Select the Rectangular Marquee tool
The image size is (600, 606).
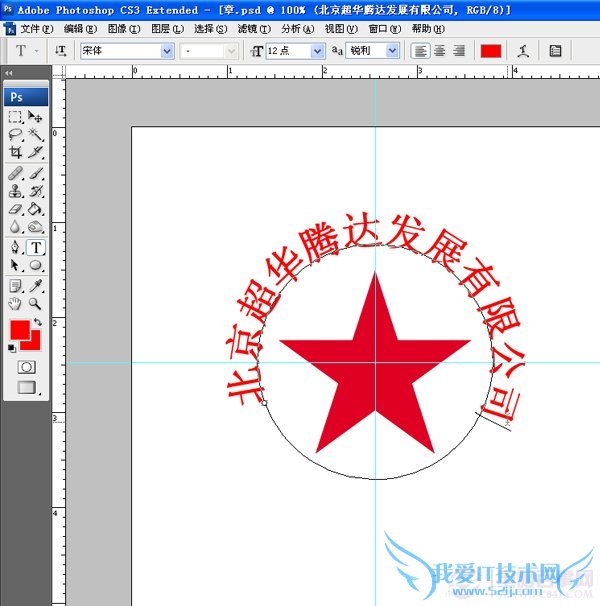15,117
